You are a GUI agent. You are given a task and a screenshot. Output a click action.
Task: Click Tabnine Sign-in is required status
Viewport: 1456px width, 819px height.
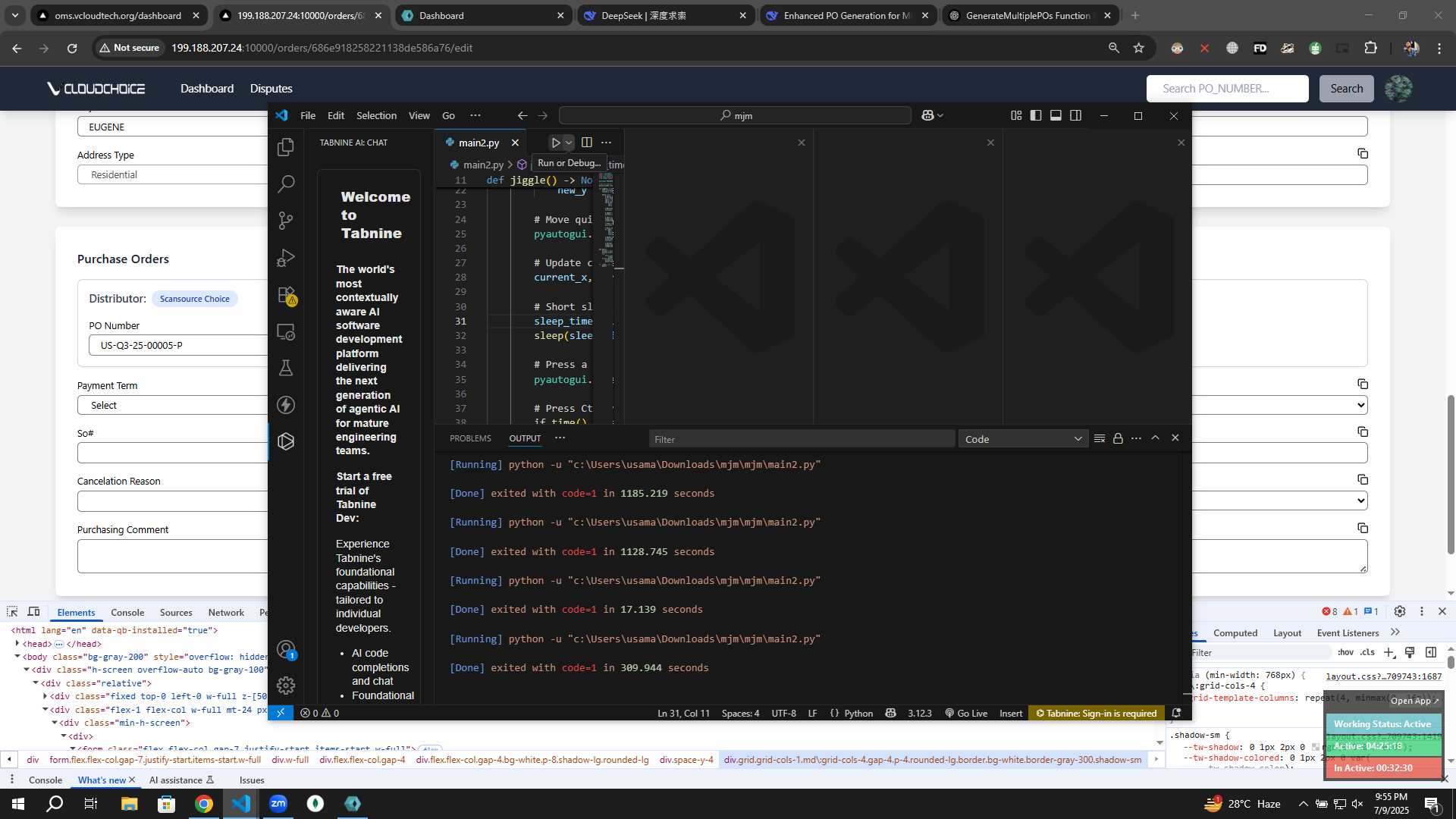pyautogui.click(x=1096, y=714)
